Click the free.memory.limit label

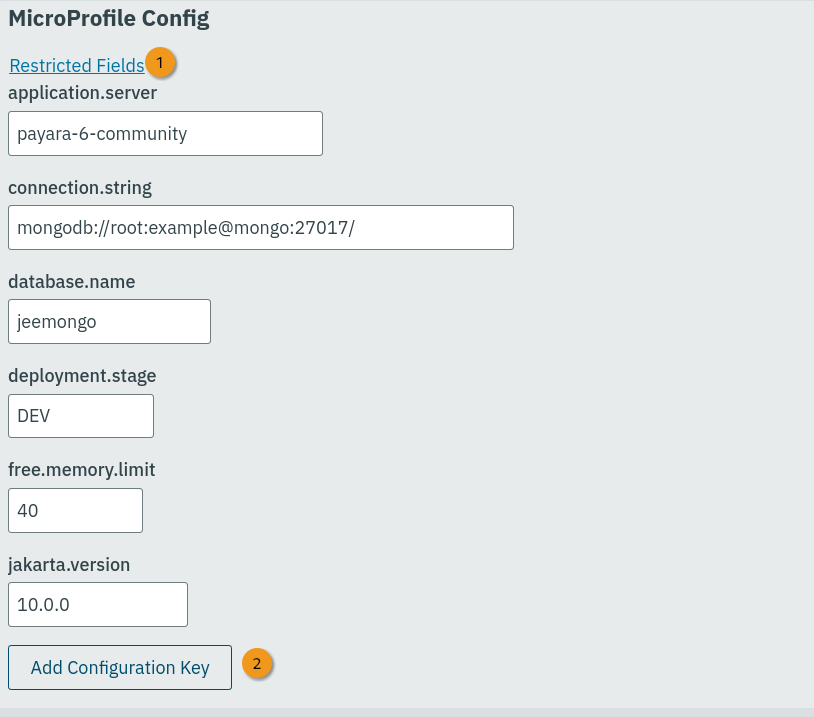click(82, 470)
